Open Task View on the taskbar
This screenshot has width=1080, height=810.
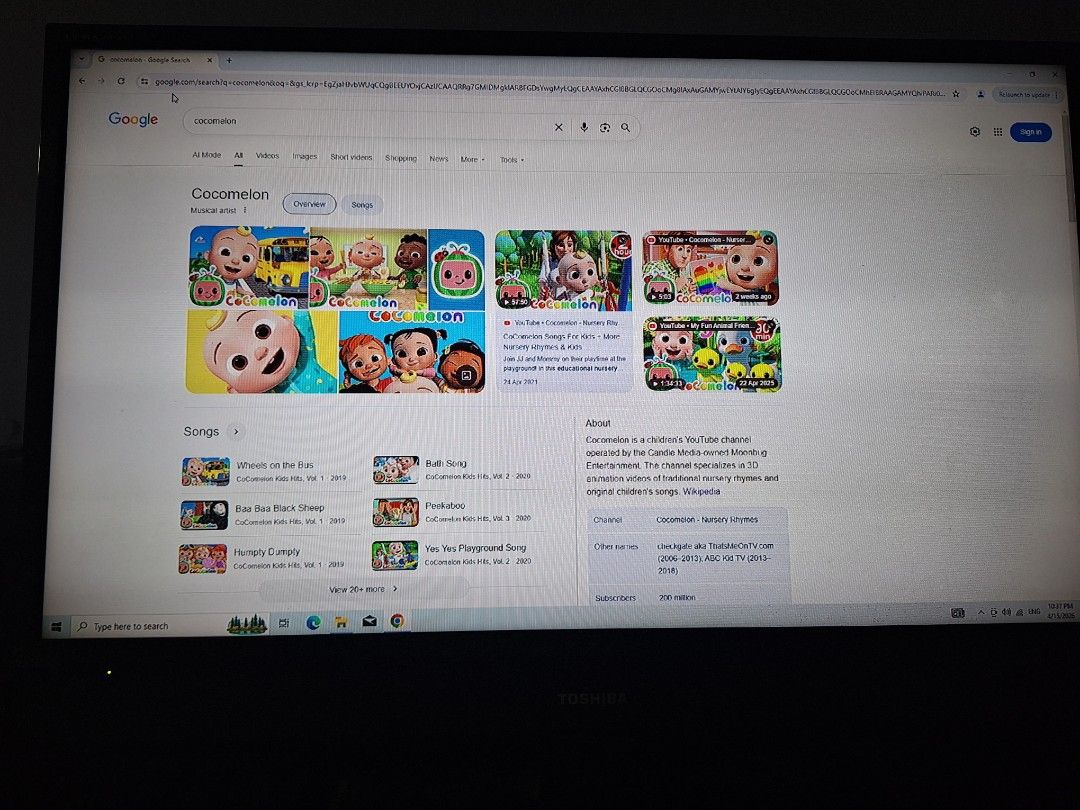[284, 623]
